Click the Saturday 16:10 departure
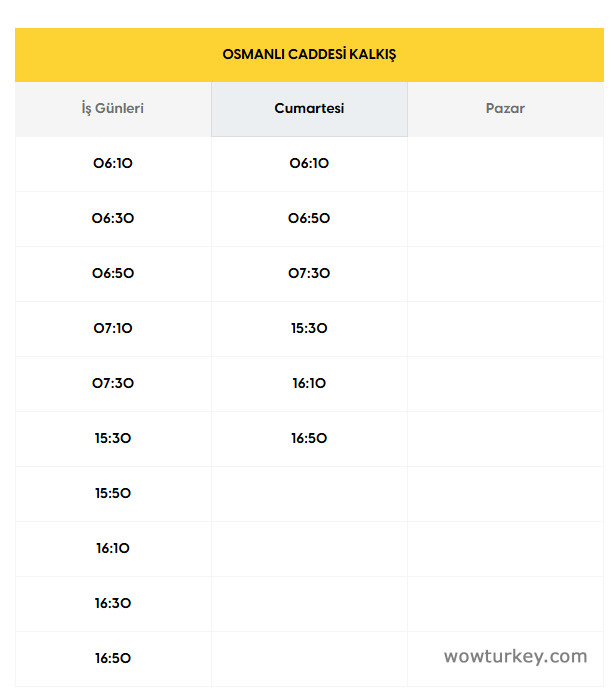 point(309,383)
